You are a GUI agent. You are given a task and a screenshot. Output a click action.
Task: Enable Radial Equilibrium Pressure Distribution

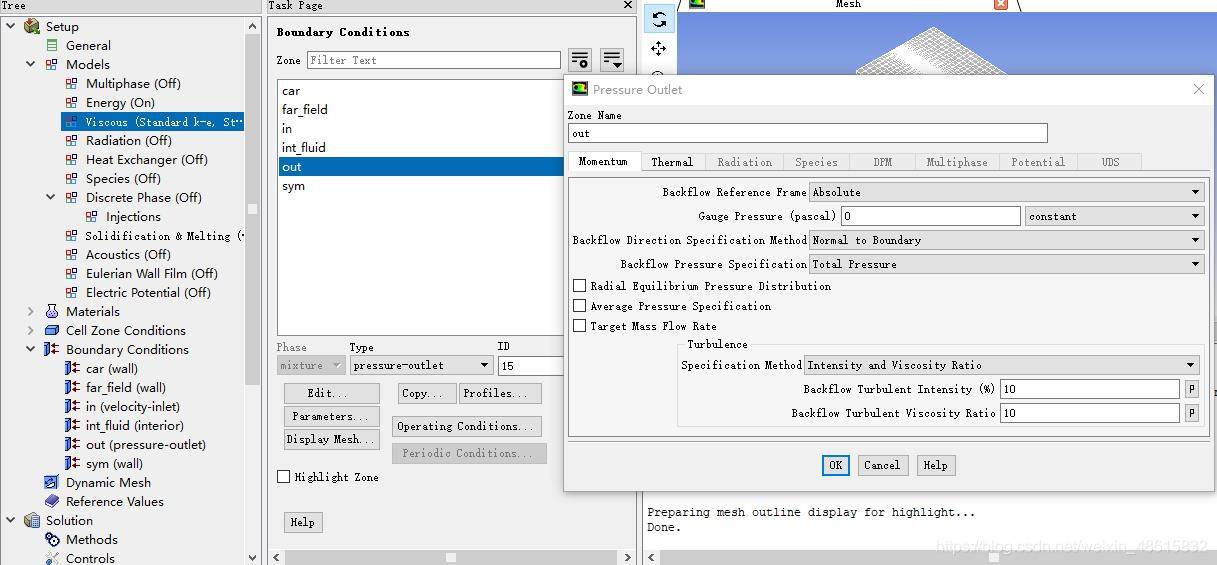(579, 286)
